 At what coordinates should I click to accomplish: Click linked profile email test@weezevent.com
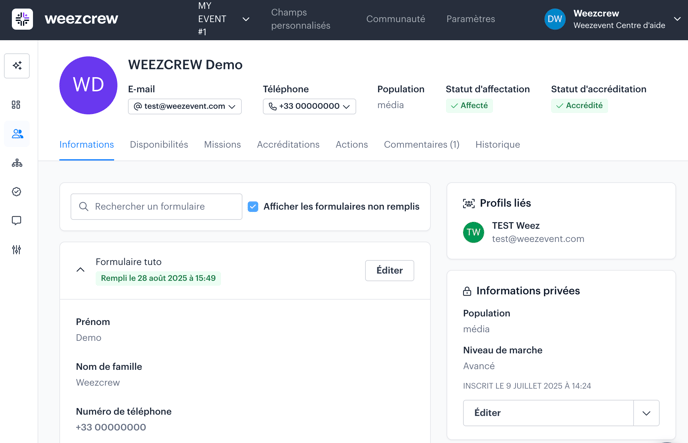[x=538, y=239]
